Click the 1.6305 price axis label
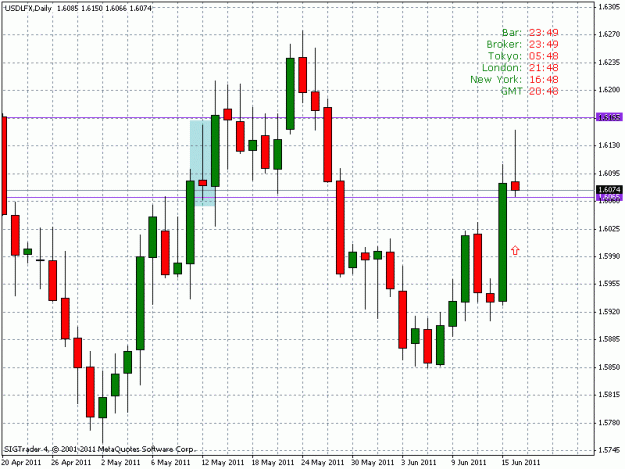The image size is (625, 469). pos(609,6)
